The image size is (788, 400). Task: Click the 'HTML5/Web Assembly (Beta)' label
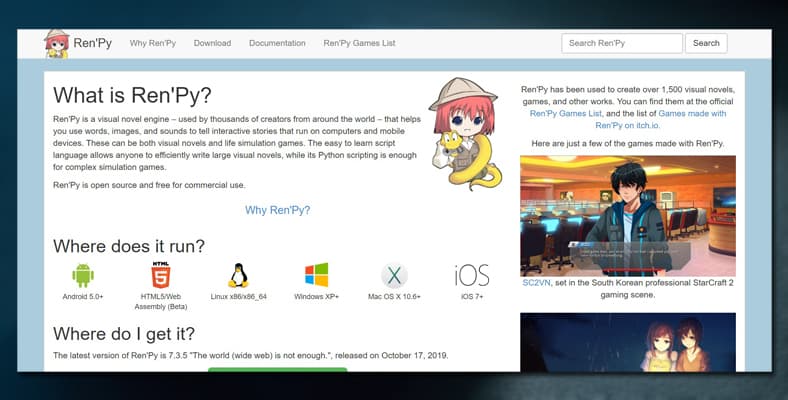161,302
